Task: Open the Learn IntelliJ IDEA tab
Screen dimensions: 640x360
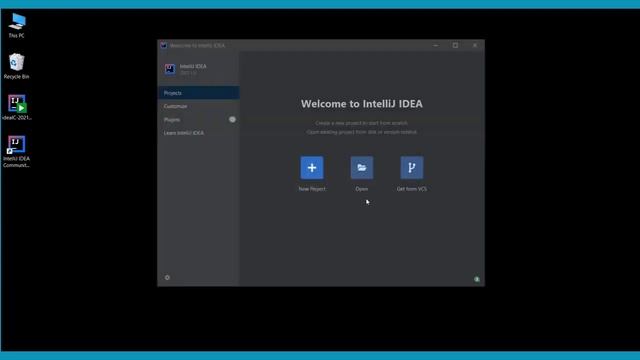Action: tap(198, 133)
